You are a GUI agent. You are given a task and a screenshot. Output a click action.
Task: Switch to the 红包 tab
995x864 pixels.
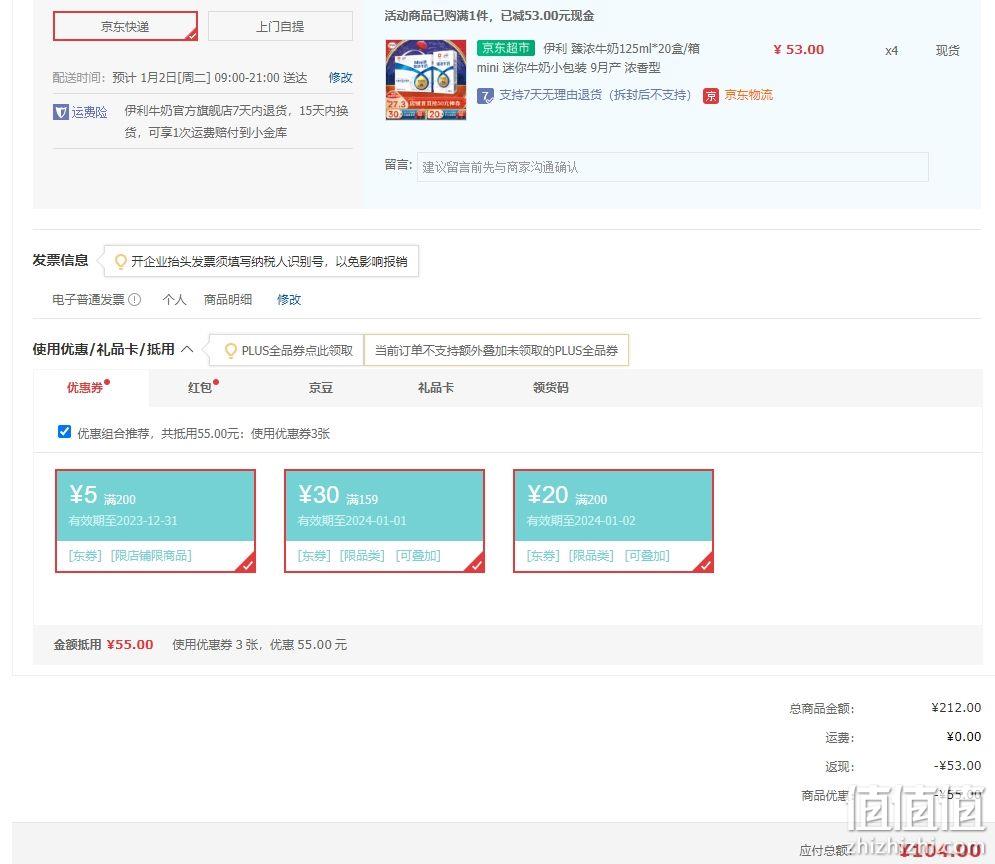(200, 388)
